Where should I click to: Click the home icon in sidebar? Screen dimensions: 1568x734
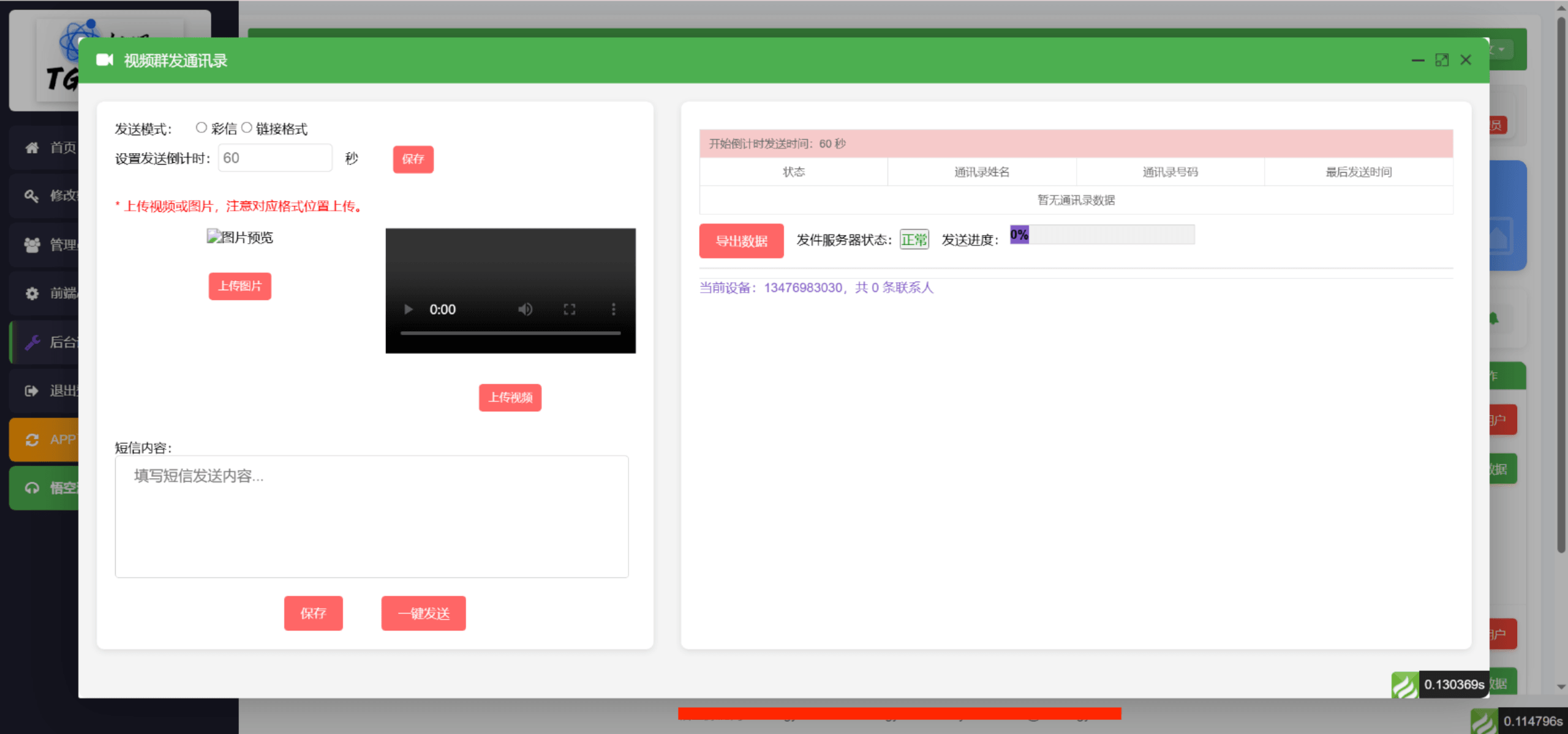pyautogui.click(x=32, y=148)
